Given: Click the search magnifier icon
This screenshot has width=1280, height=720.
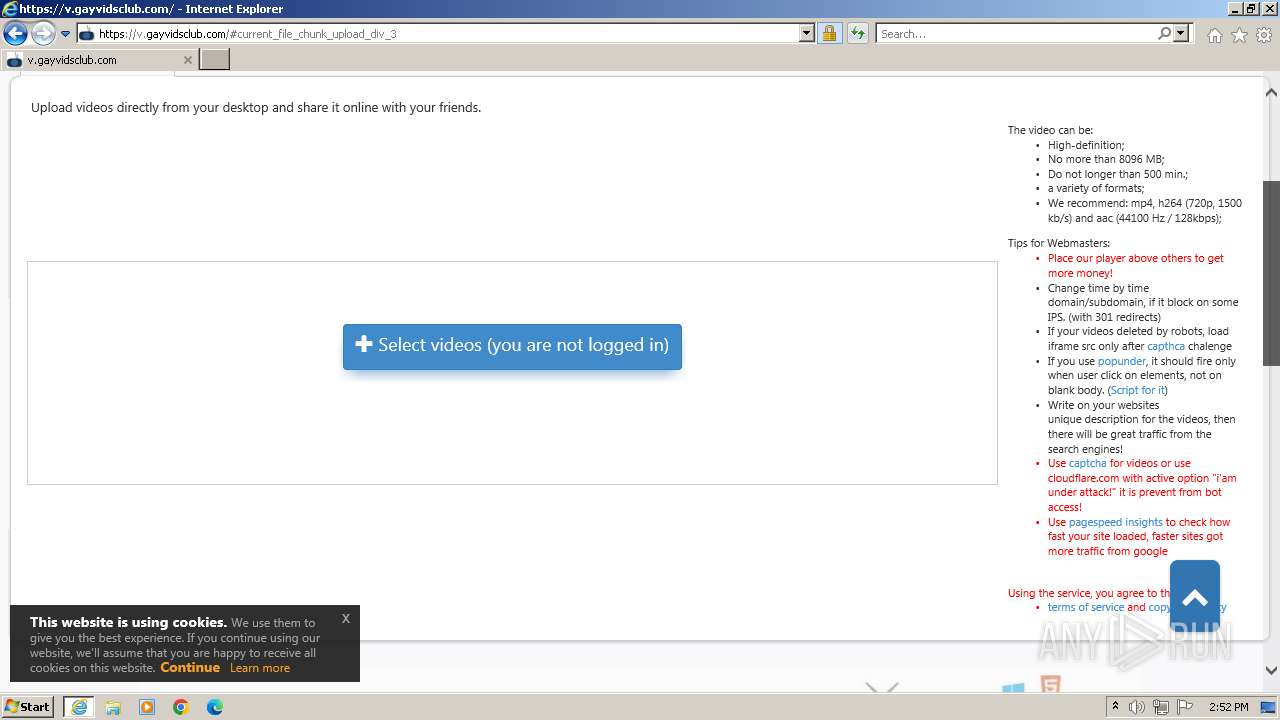Looking at the screenshot, I should [1164, 33].
